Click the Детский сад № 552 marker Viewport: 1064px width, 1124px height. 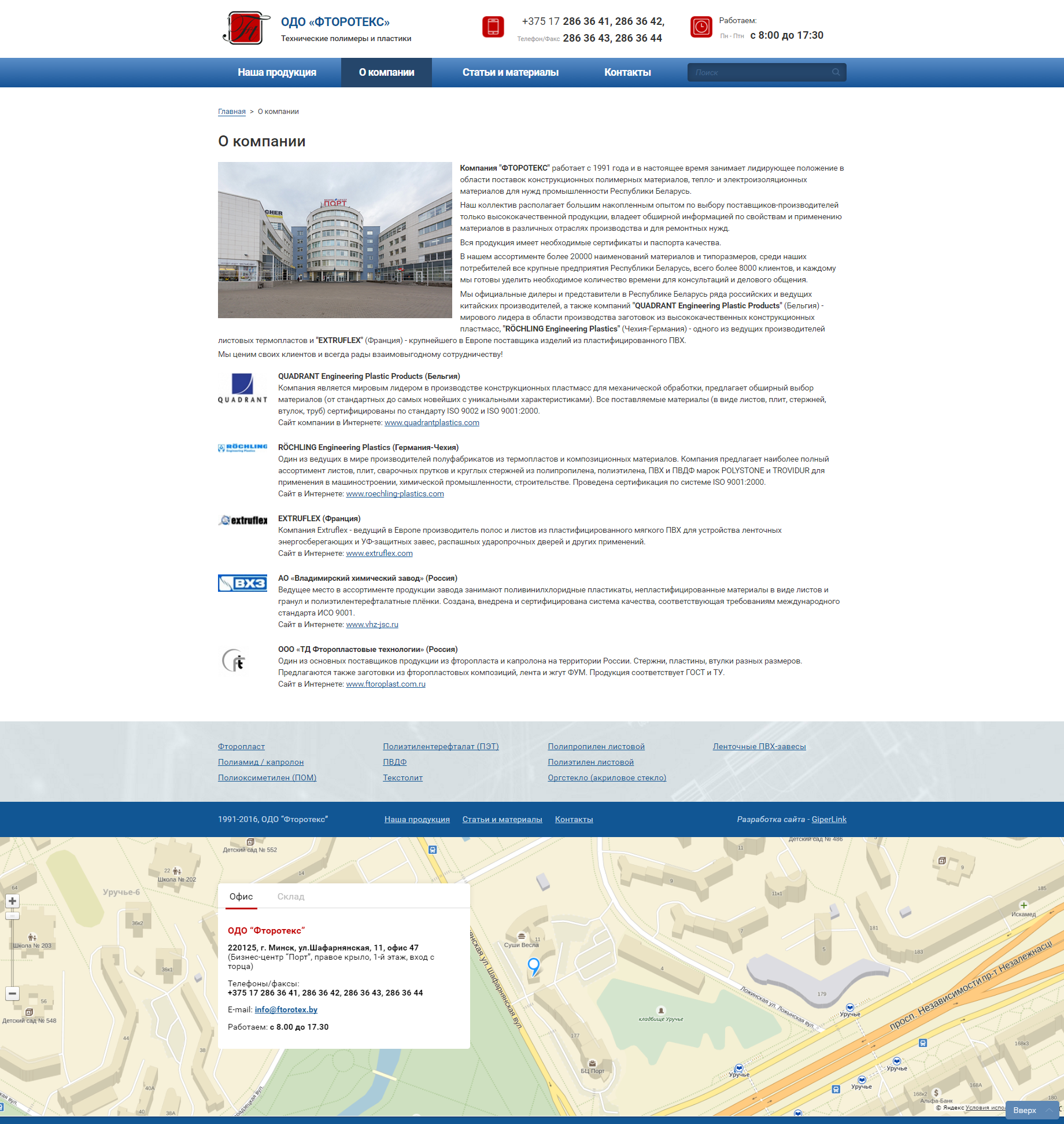point(250,842)
